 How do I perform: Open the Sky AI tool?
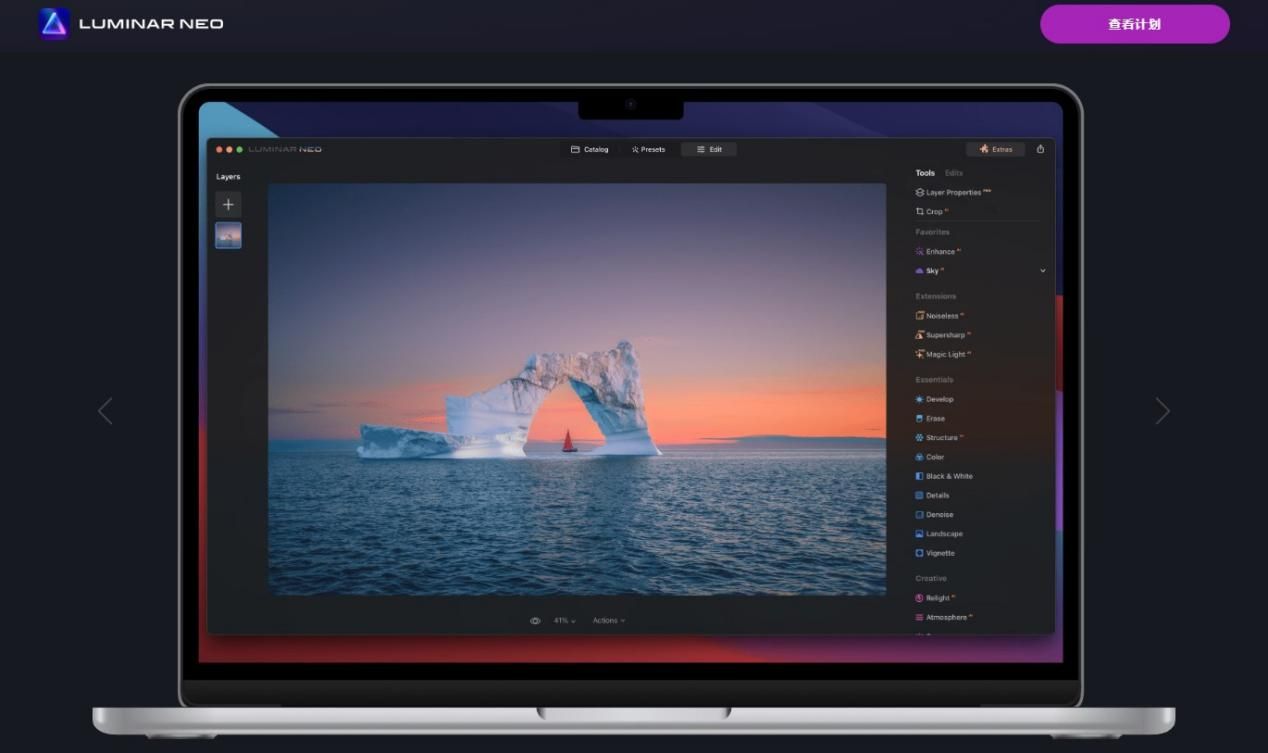click(x=930, y=270)
